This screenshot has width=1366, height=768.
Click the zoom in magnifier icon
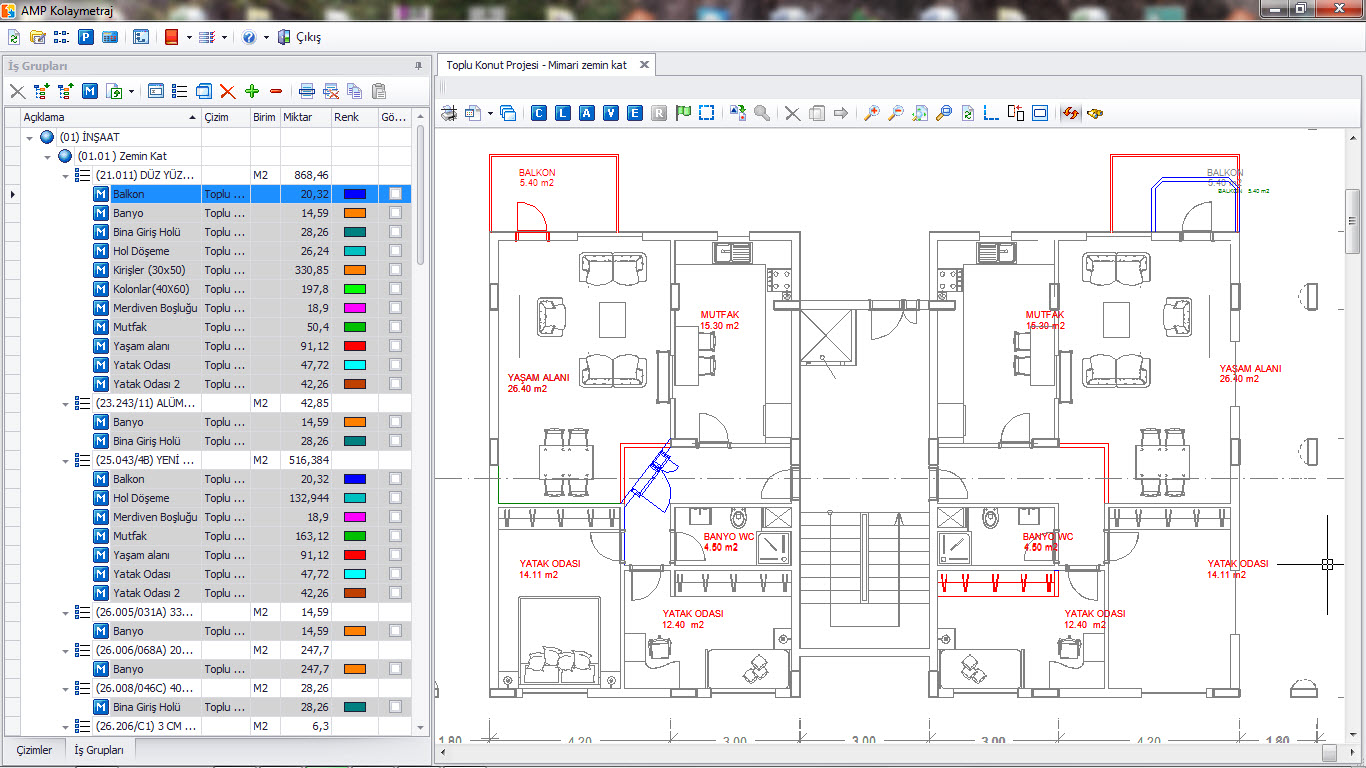871,113
